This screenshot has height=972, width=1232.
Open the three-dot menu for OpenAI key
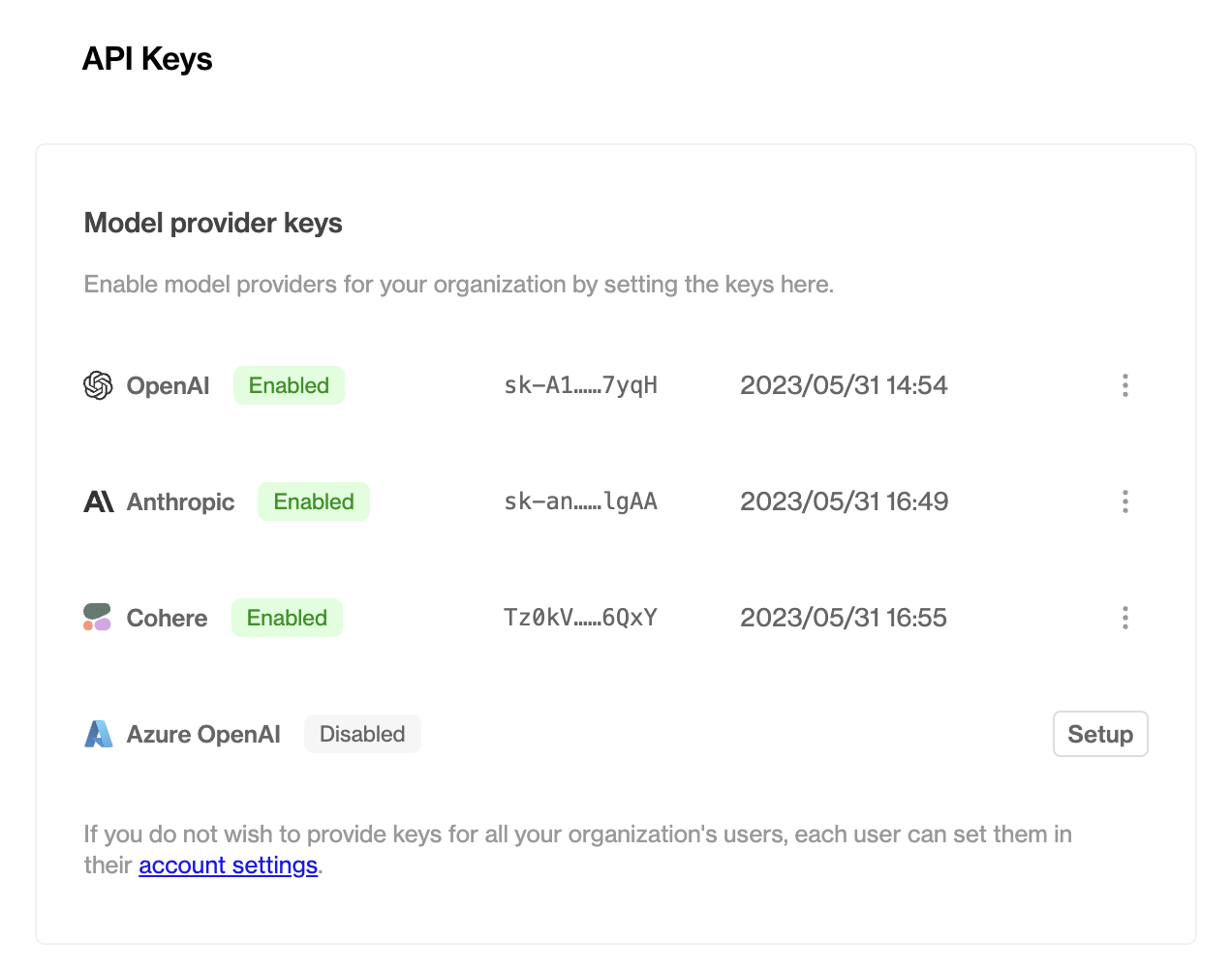[1124, 385]
